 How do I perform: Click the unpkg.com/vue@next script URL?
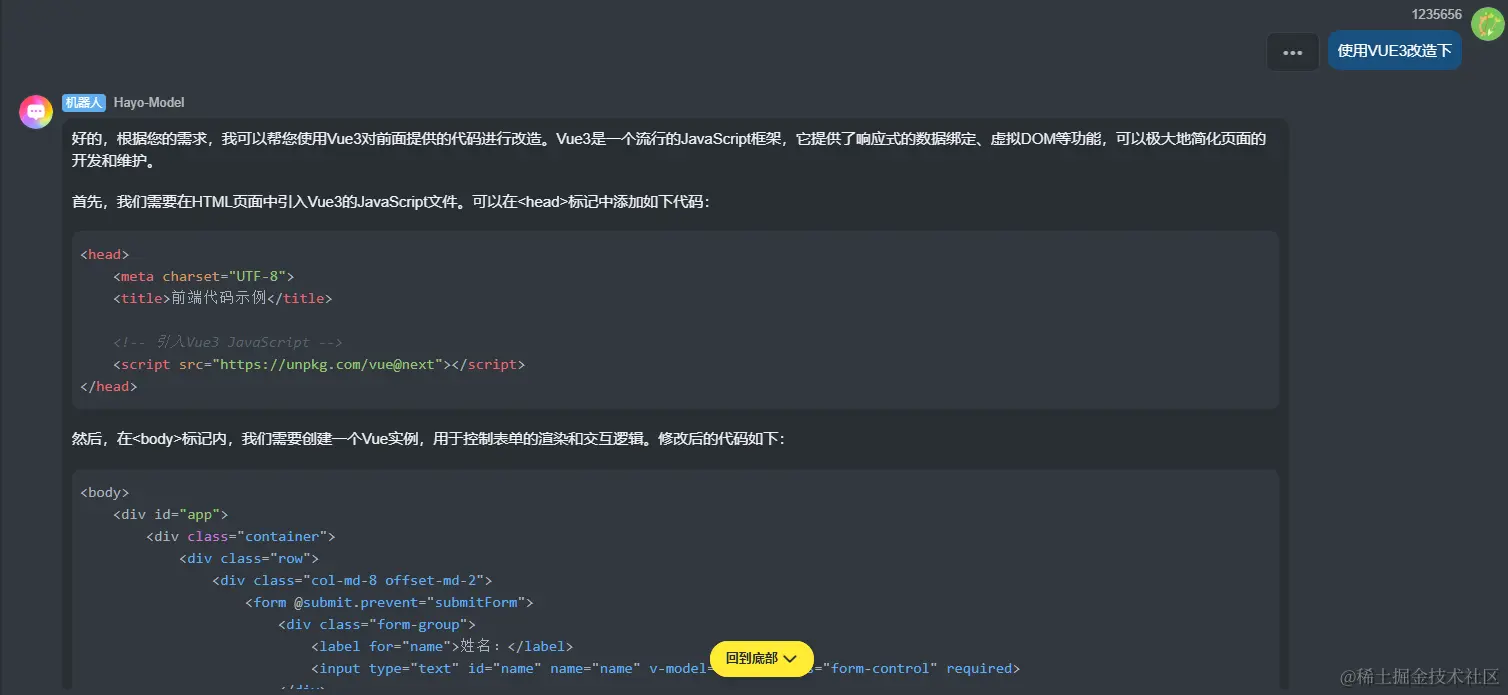click(329, 364)
